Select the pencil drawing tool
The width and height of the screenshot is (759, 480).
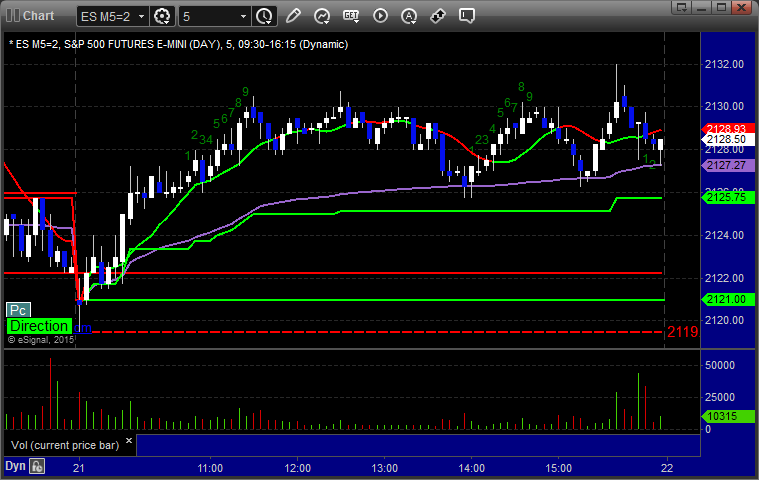(x=293, y=16)
